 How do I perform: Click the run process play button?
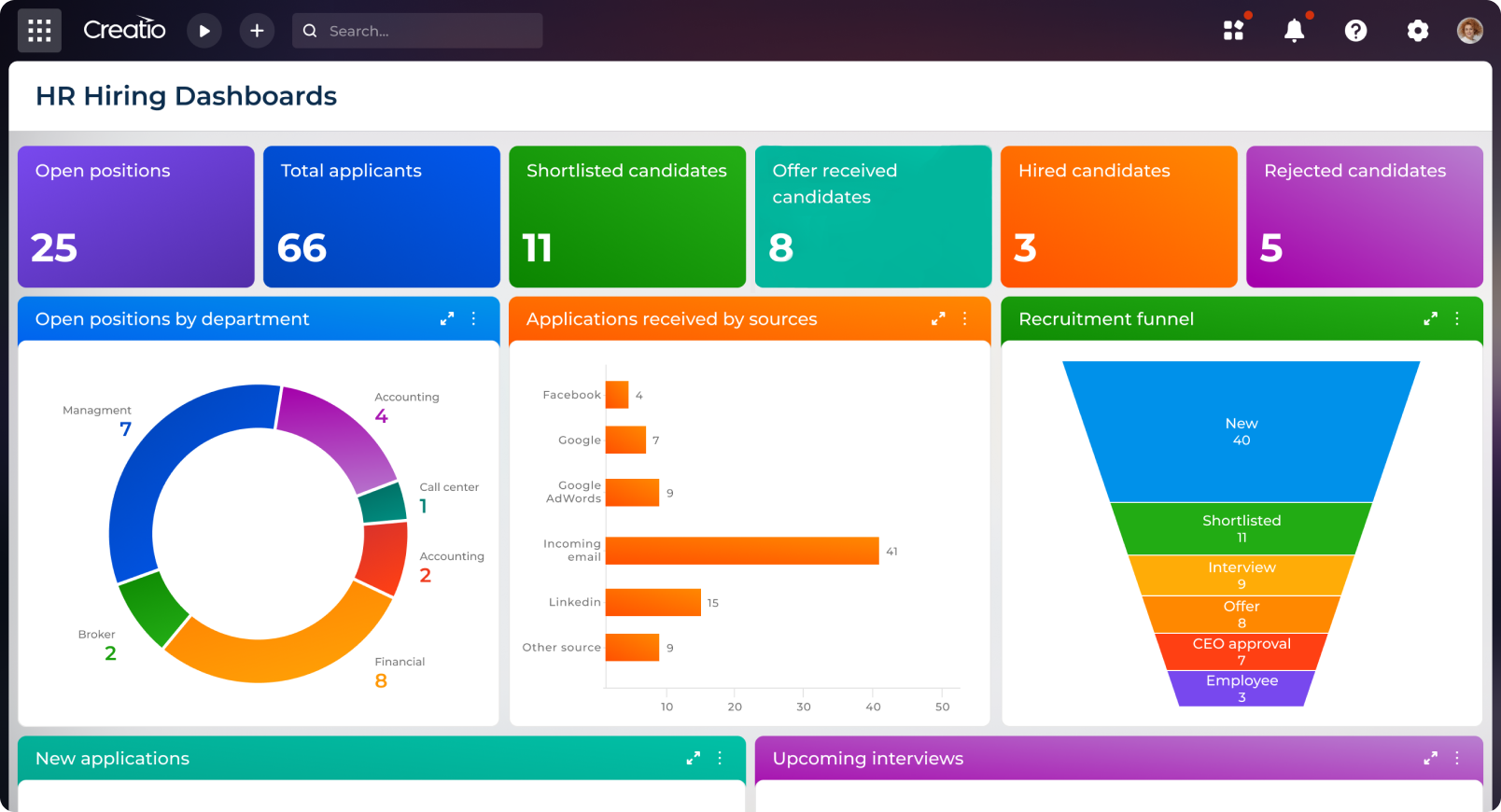click(203, 31)
